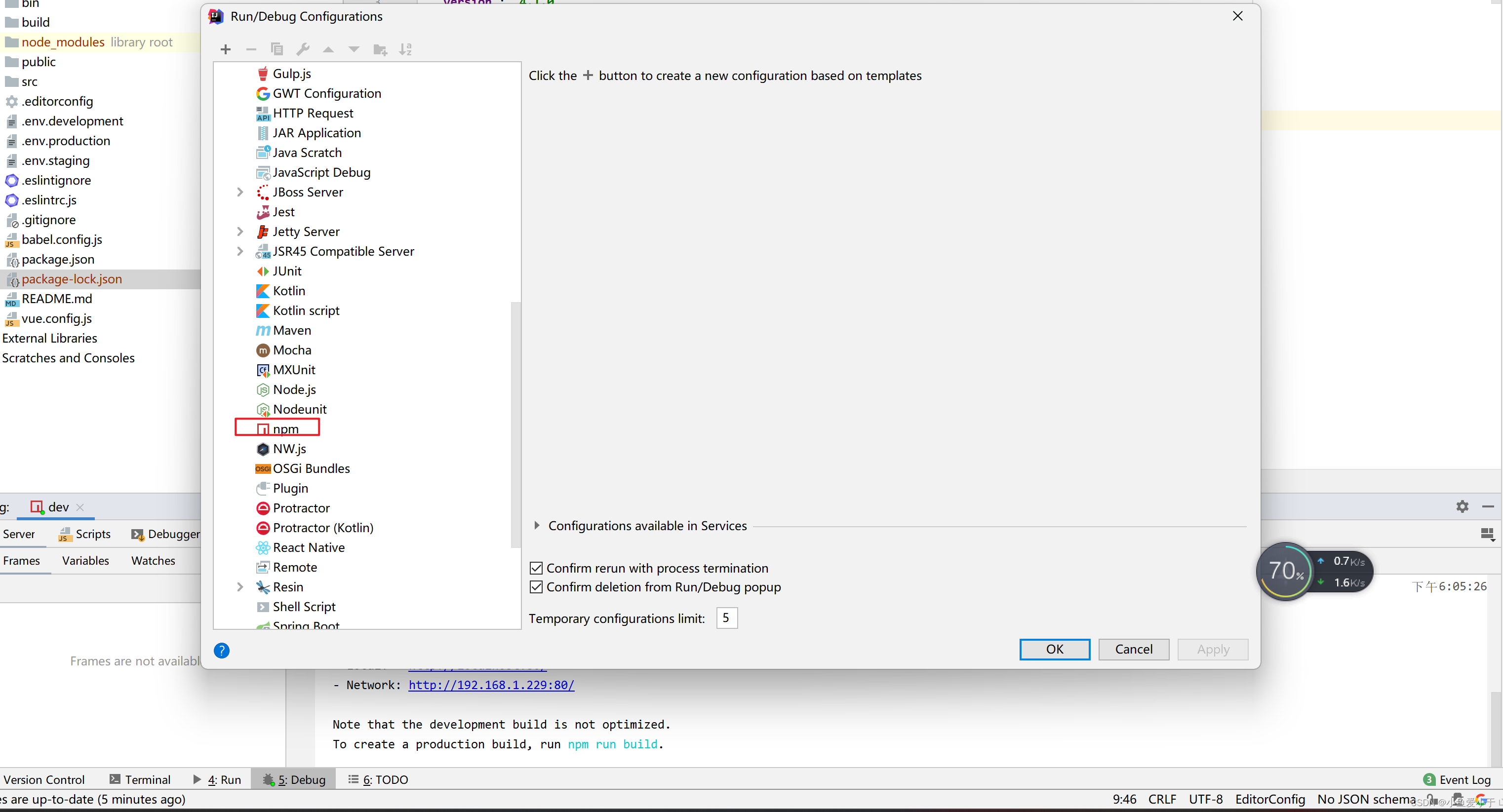The width and height of the screenshot is (1503, 812).
Task: Click the Cancel button
Action: [1133, 649]
